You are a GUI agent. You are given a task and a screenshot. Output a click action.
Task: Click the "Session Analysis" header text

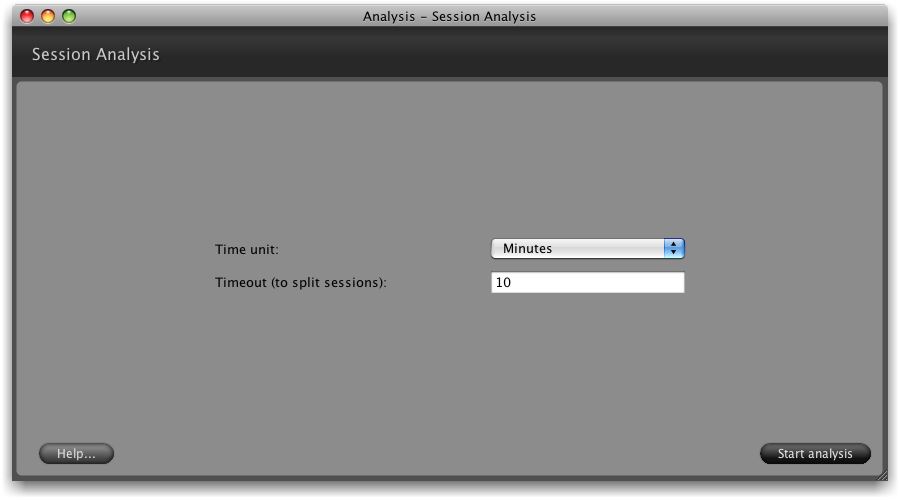coord(96,55)
